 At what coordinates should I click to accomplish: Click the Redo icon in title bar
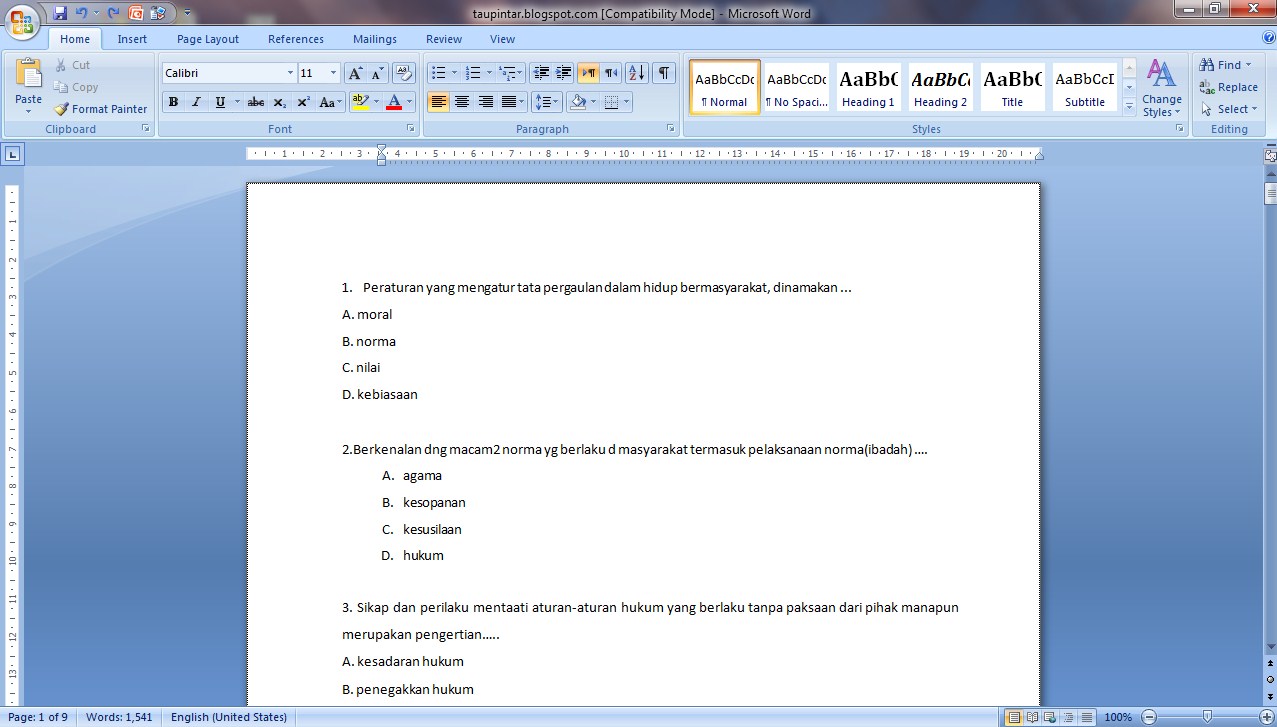point(113,13)
